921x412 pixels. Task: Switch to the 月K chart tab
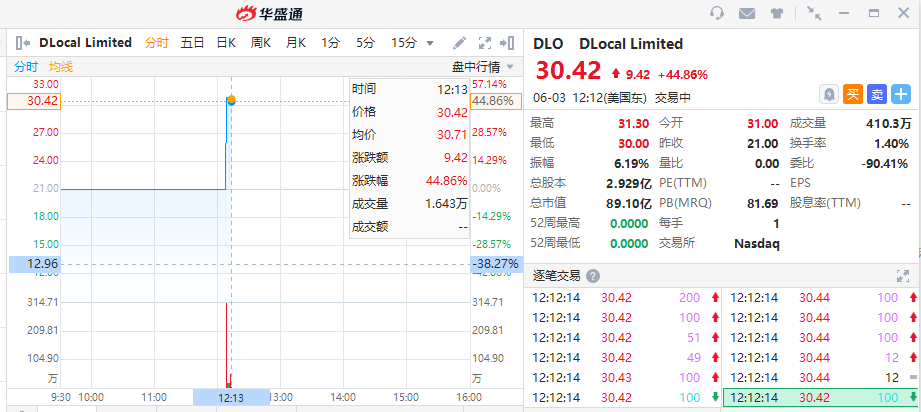coord(296,42)
